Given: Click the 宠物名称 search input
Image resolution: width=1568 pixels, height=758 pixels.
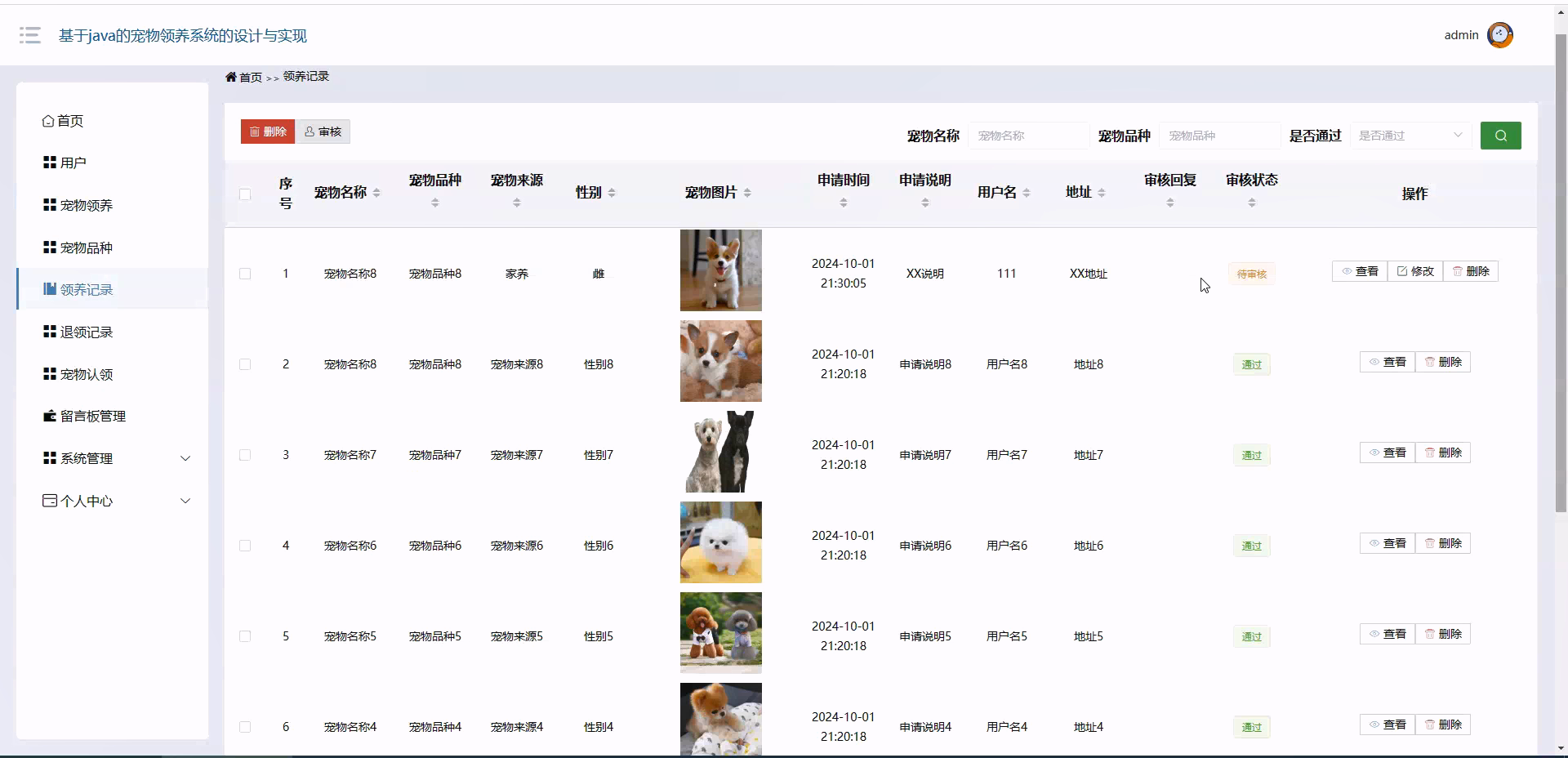Looking at the screenshot, I should [x=1029, y=136].
